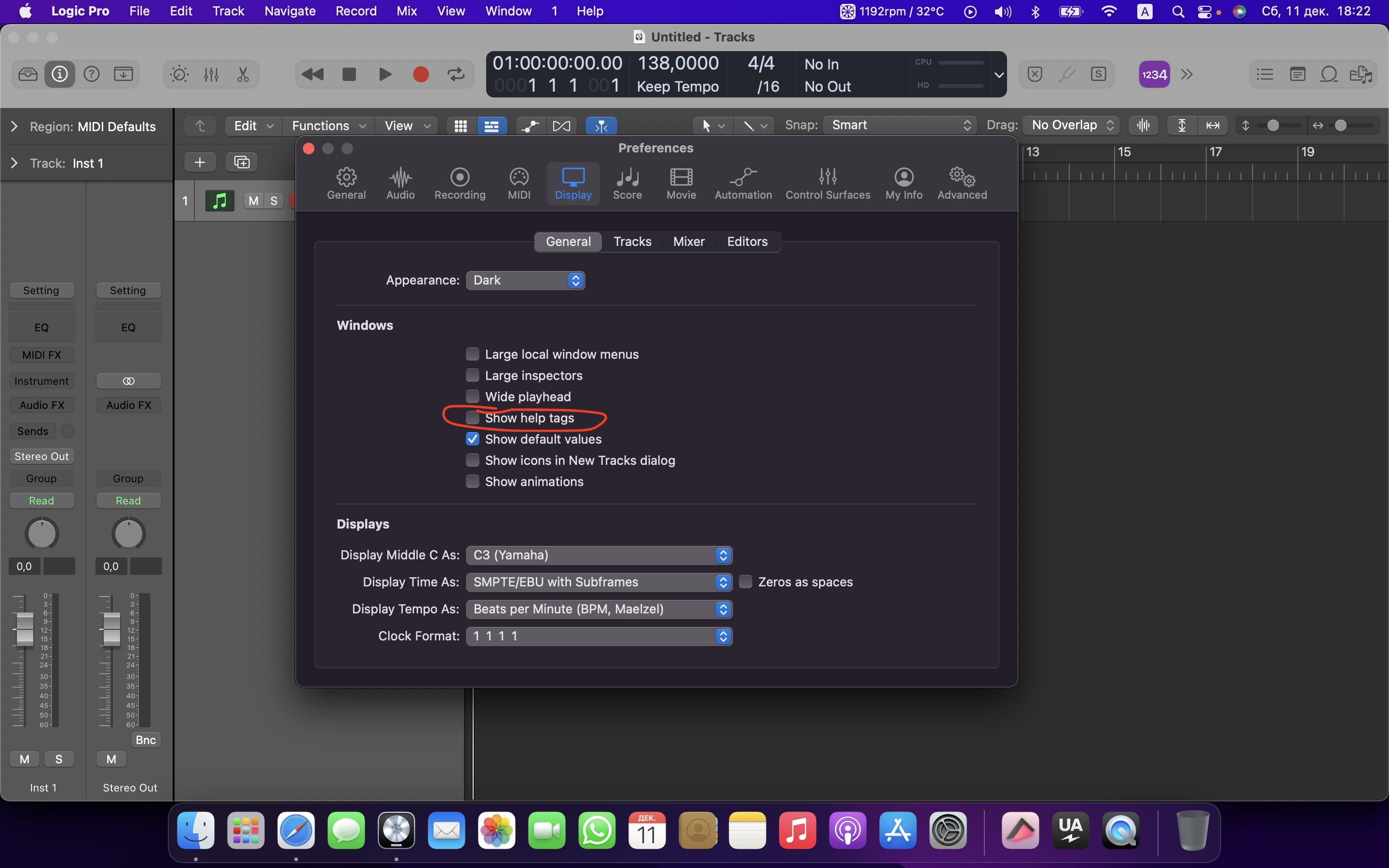The image size is (1389, 868).
Task: Open the Appearance Dark dropdown
Action: click(525, 280)
